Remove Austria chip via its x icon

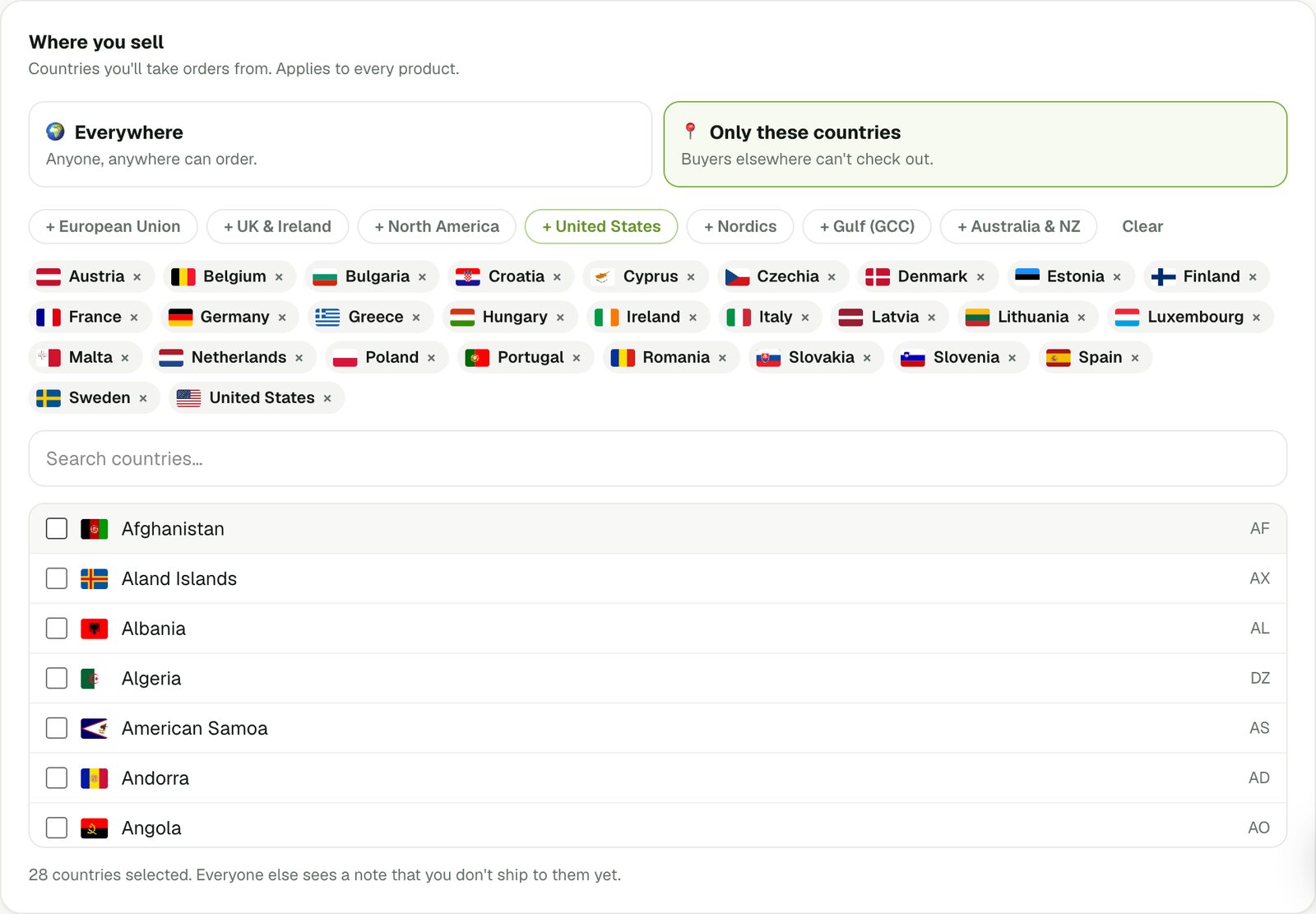137,277
